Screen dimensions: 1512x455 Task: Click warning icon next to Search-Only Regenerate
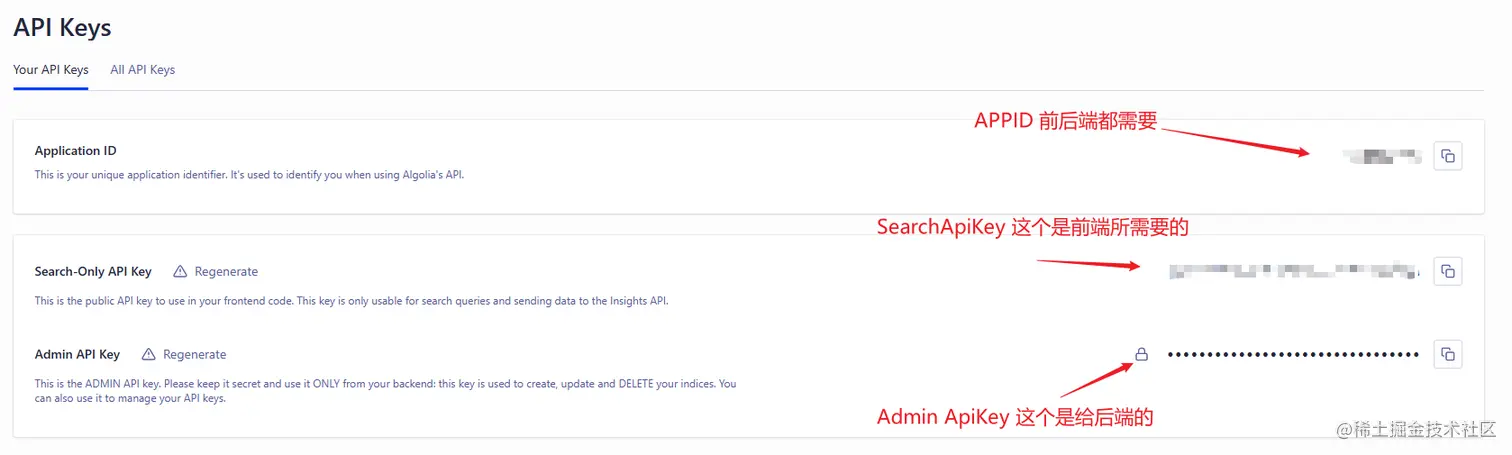coord(180,271)
